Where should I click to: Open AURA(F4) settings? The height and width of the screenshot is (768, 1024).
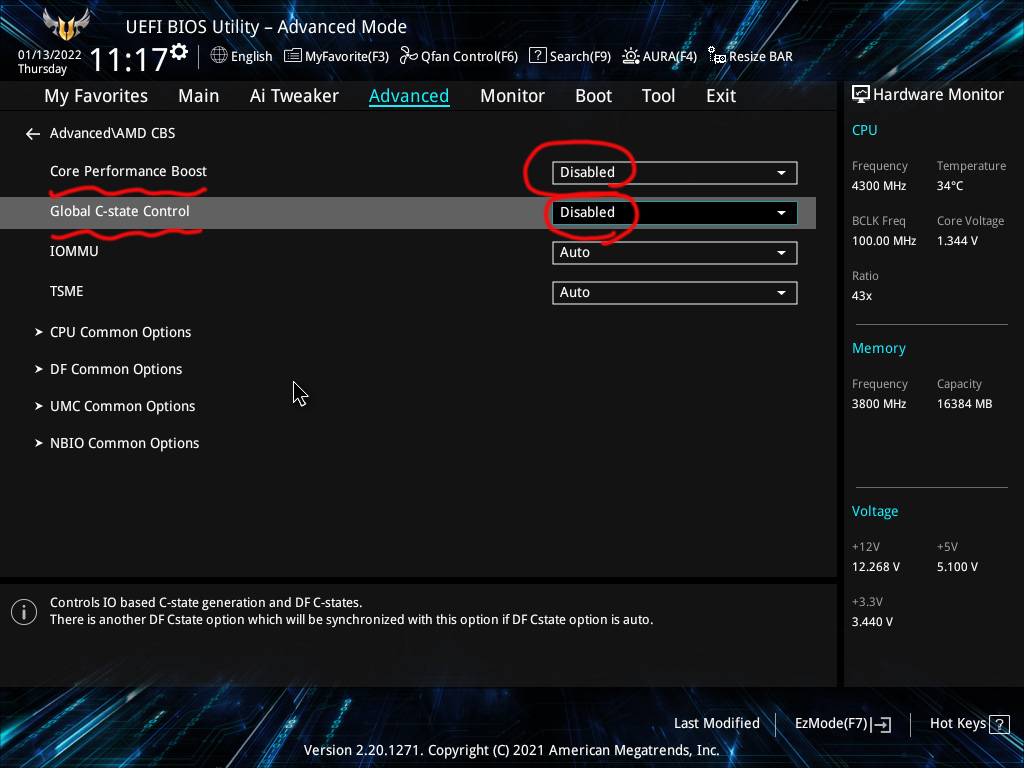659,56
